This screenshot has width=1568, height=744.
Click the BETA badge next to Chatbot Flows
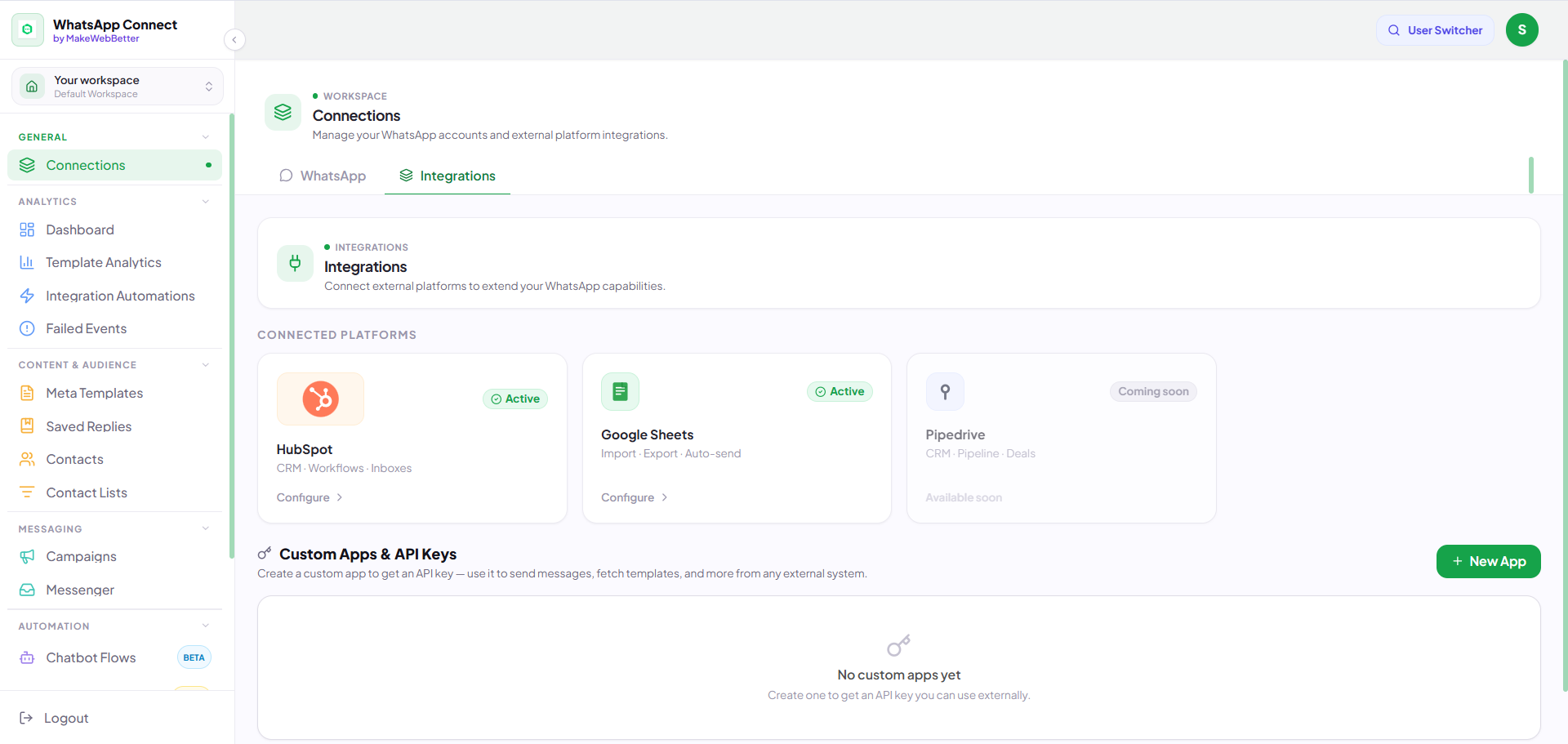(194, 657)
